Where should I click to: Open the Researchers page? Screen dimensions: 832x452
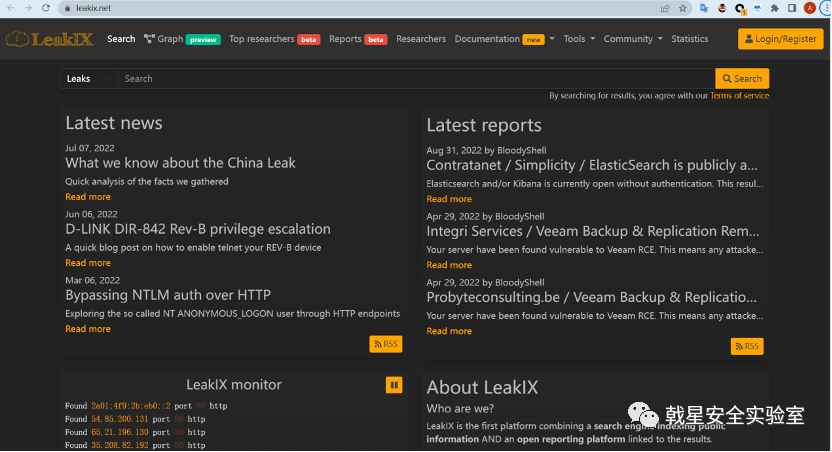[421, 39]
